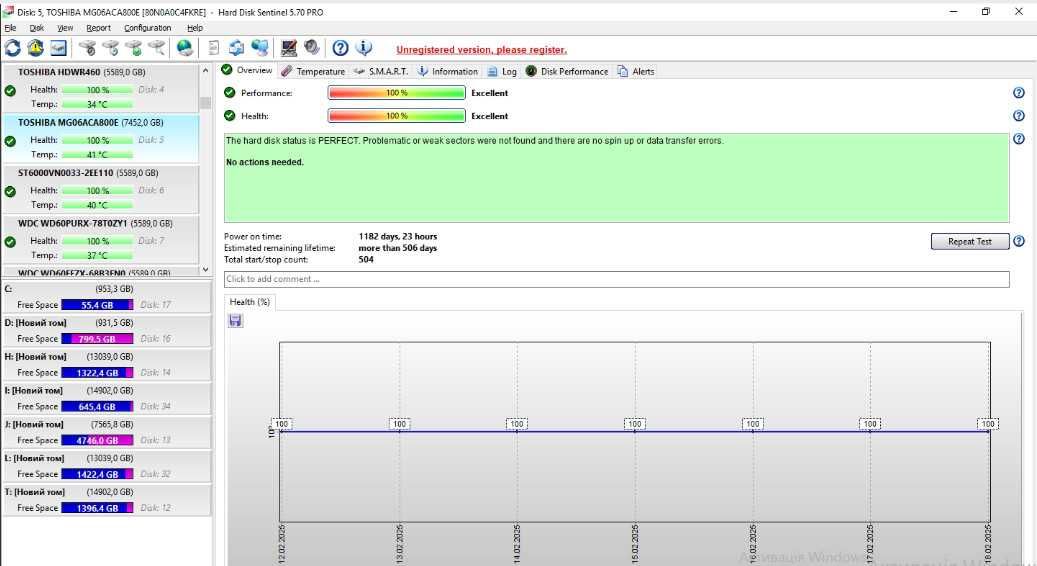Image resolution: width=1037 pixels, height=566 pixels.
Task: Click the help icon beside Repeat Test
Action: (x=1019, y=241)
